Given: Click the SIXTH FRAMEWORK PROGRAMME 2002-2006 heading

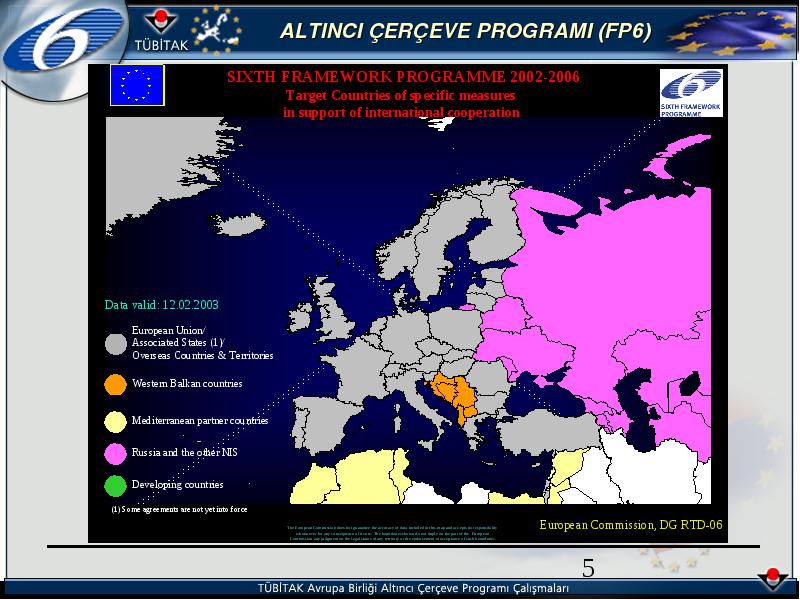Looking at the screenshot, I should tap(403, 77).
